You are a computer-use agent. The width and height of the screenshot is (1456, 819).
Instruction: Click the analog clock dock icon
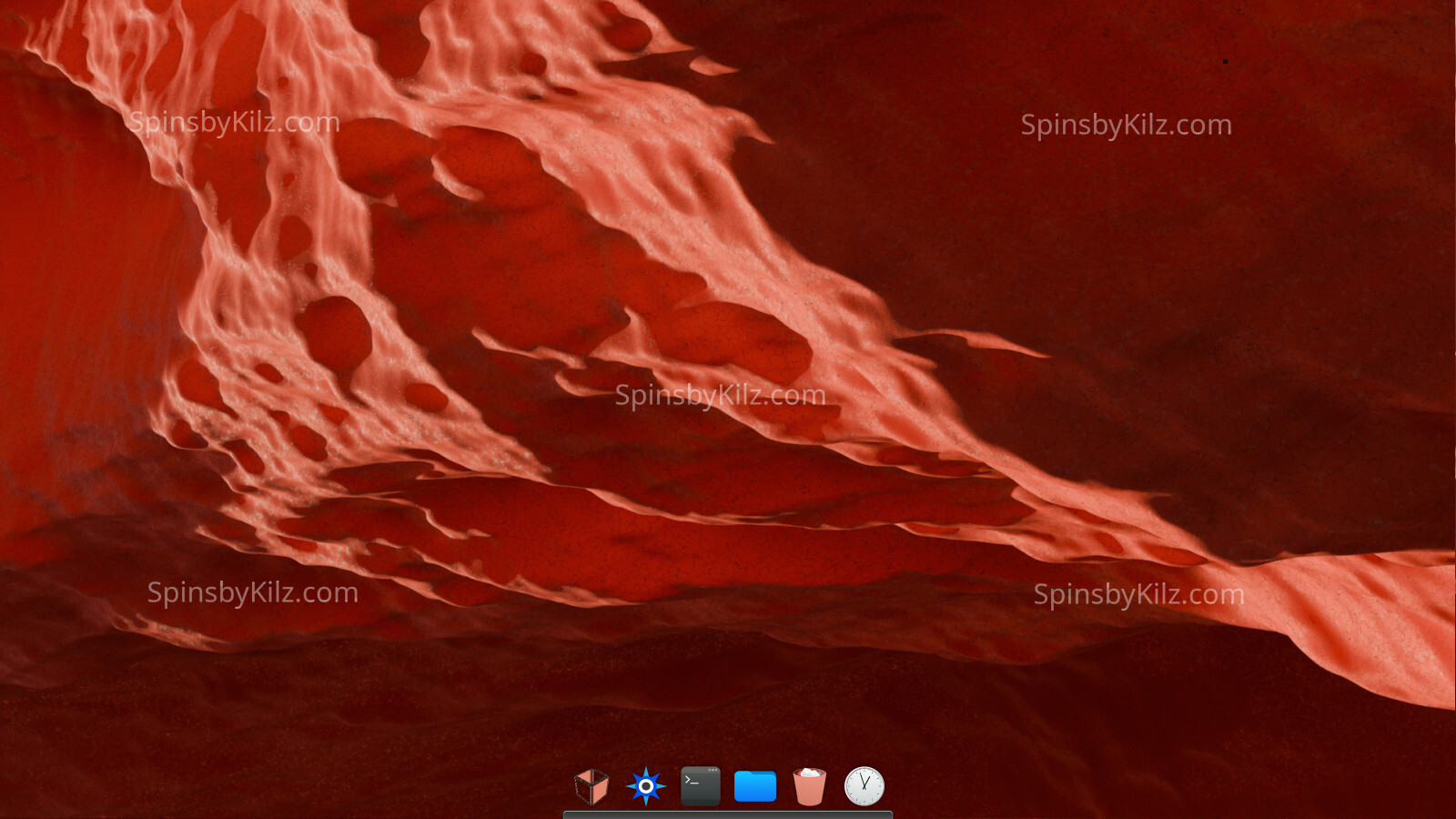tap(864, 786)
